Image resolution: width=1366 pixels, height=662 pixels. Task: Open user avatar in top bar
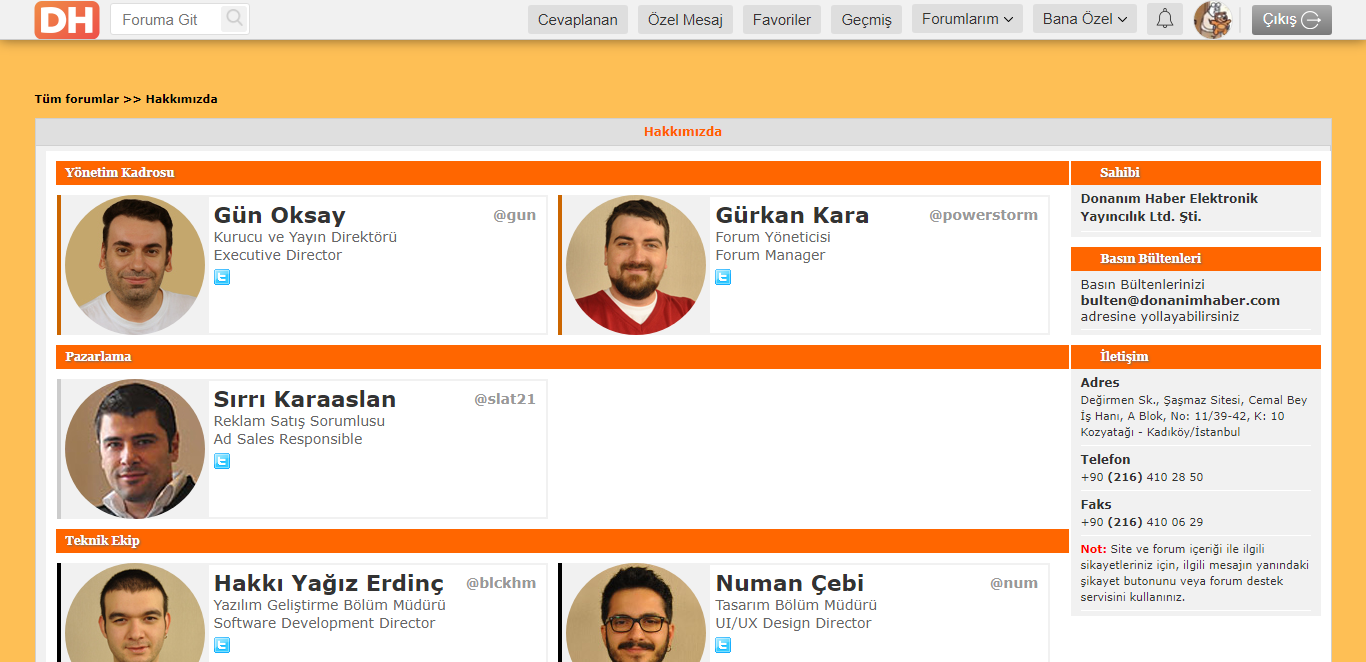click(x=1212, y=19)
